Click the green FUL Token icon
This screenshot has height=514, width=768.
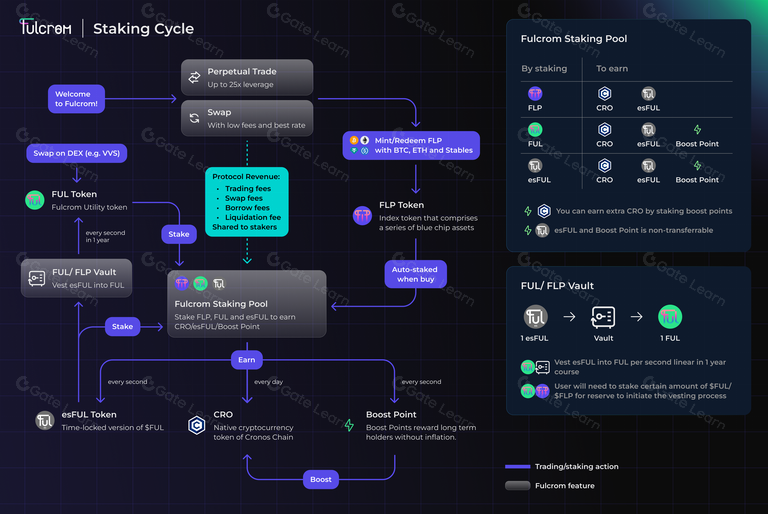click(x=35, y=200)
